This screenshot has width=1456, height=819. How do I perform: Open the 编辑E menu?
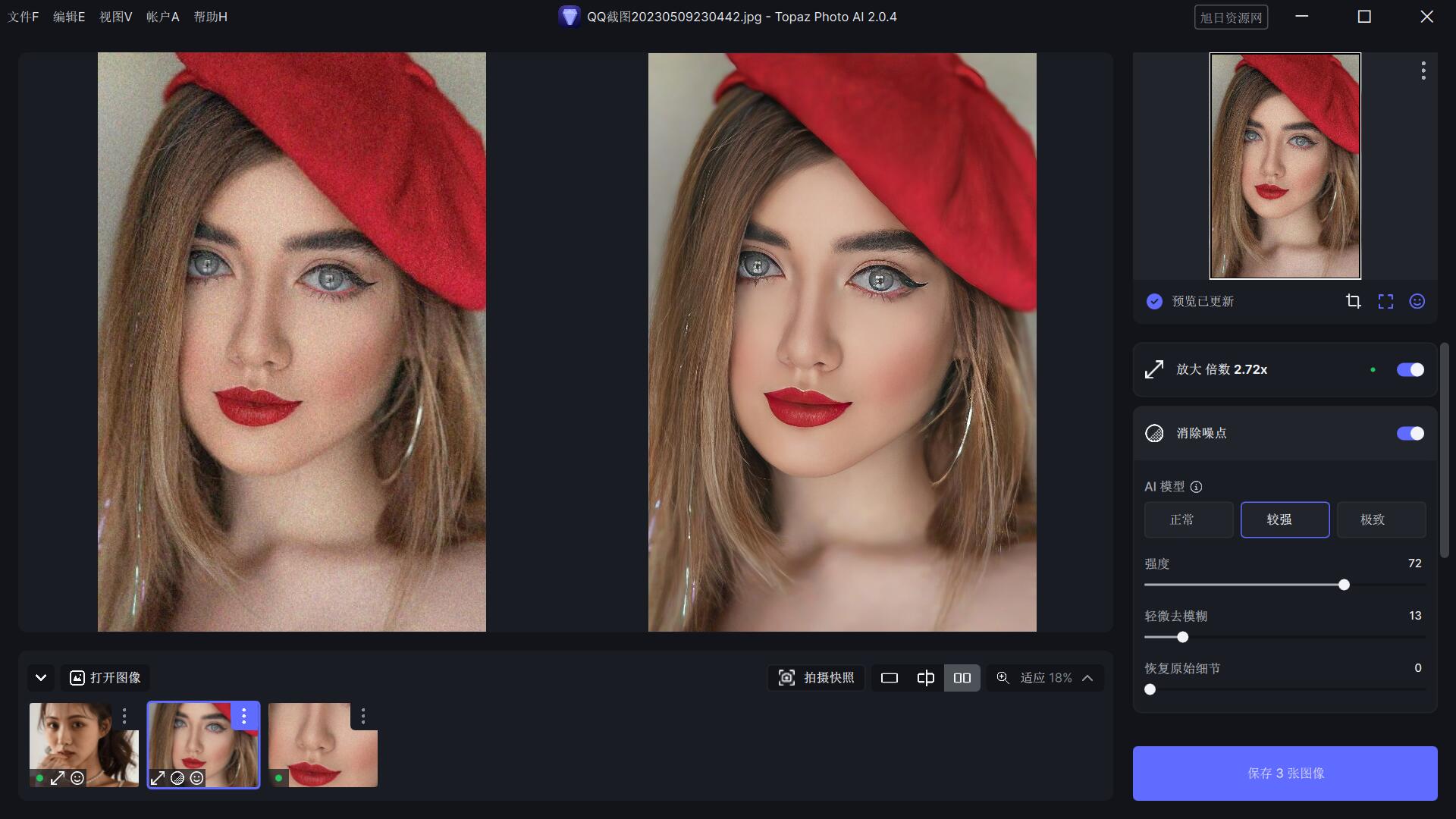tap(69, 17)
